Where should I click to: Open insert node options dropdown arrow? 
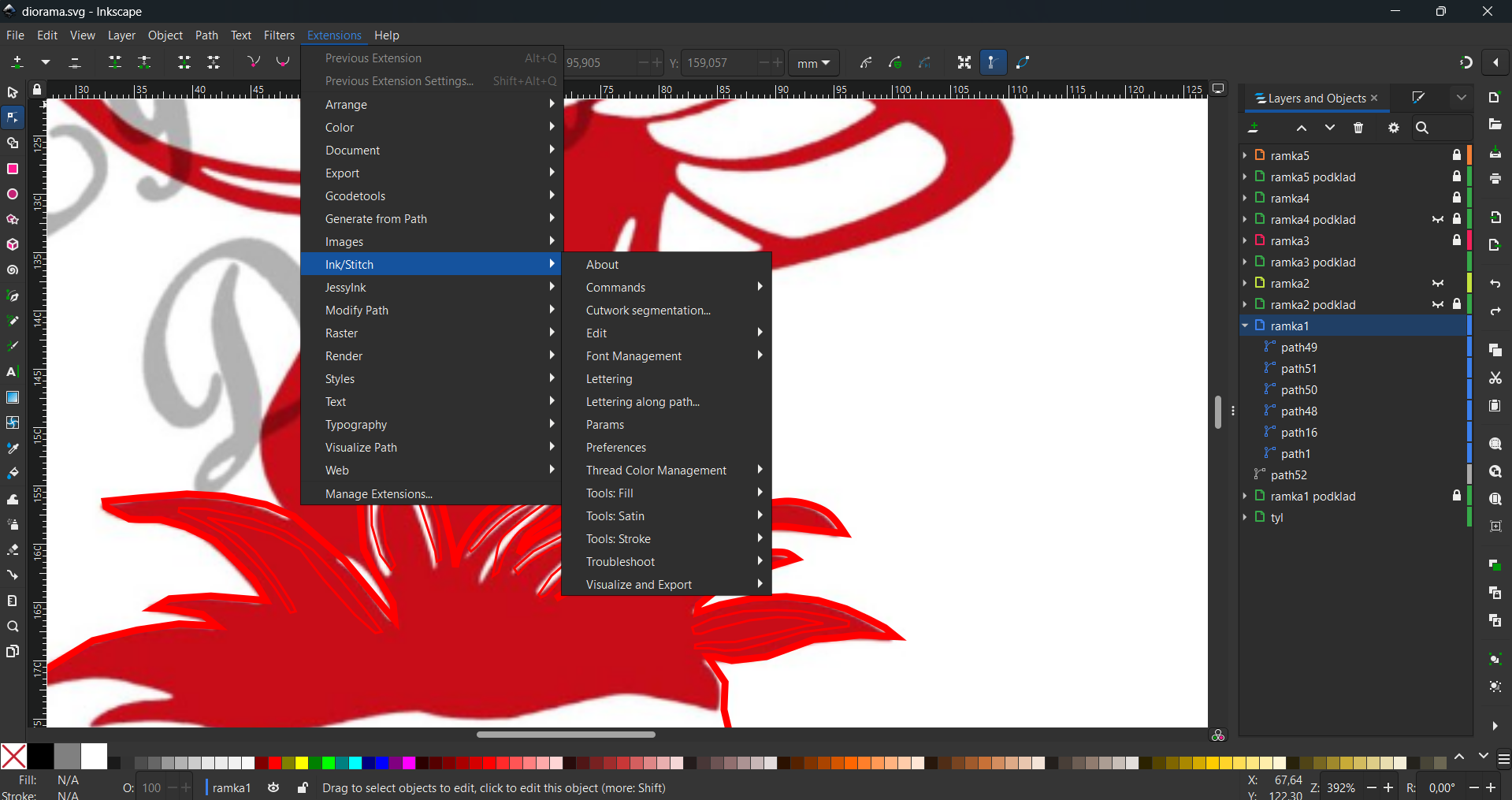coord(46,62)
